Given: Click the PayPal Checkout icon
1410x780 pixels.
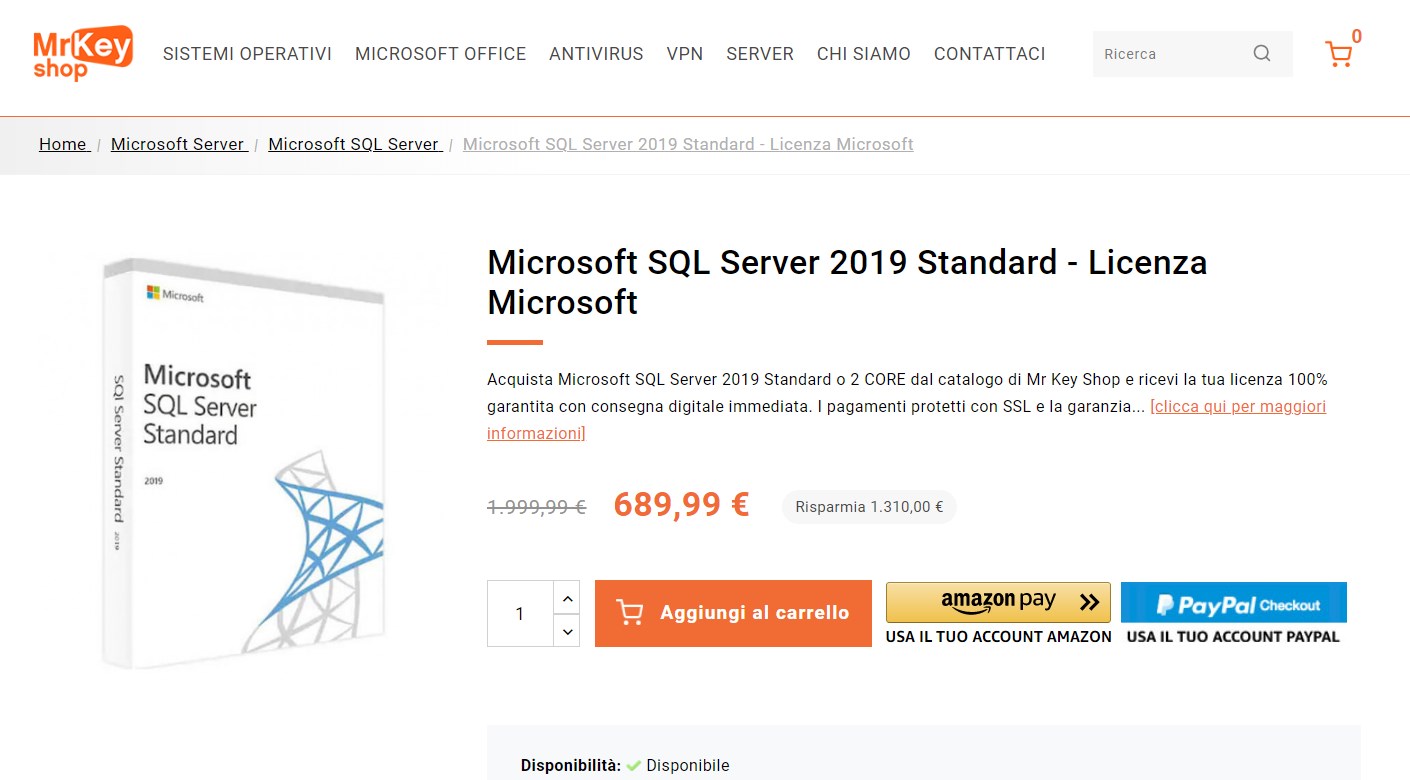Looking at the screenshot, I should click(1233, 603).
